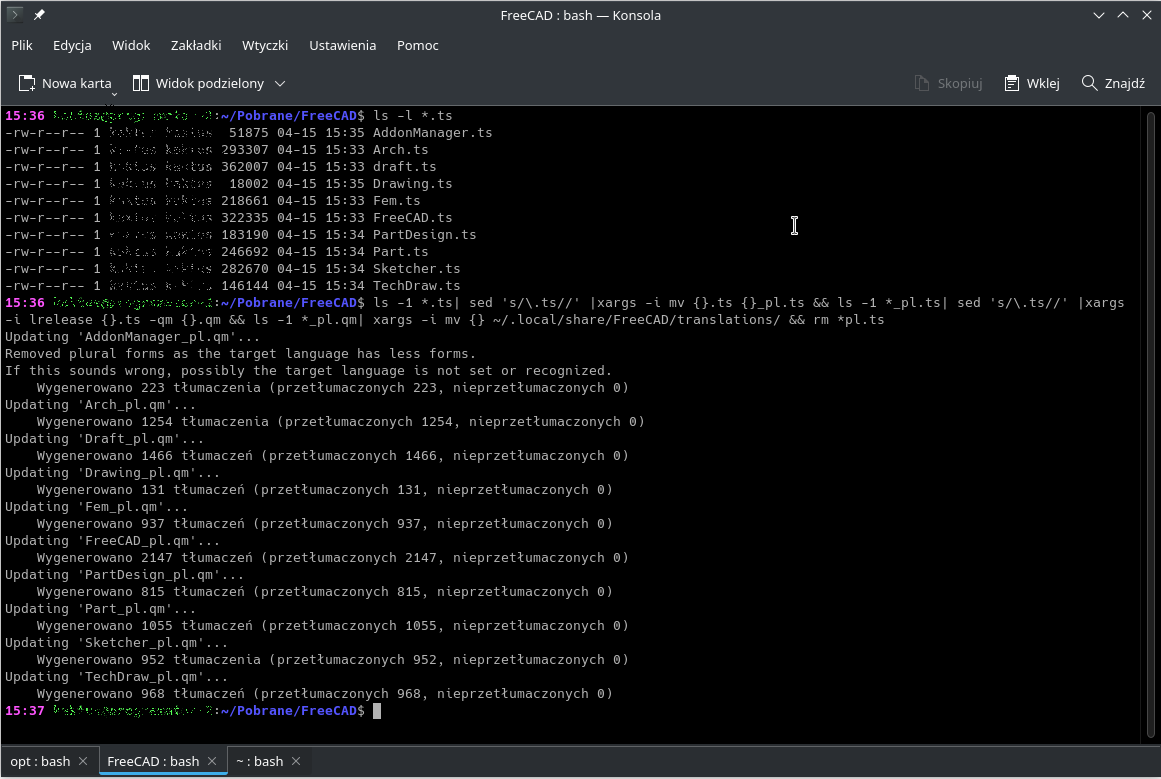The image size is (1161, 779).
Task: Open the Plik menu
Action: pos(21,45)
